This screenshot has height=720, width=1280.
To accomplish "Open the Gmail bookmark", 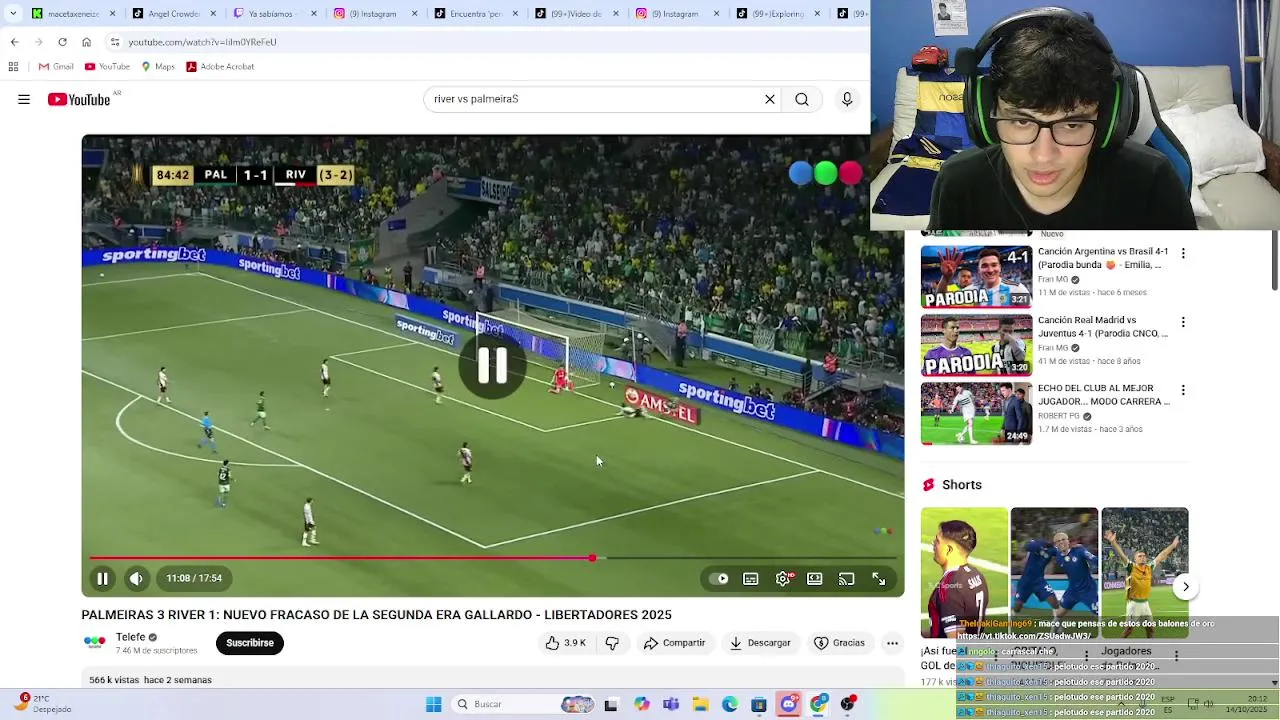I will click(x=56, y=67).
